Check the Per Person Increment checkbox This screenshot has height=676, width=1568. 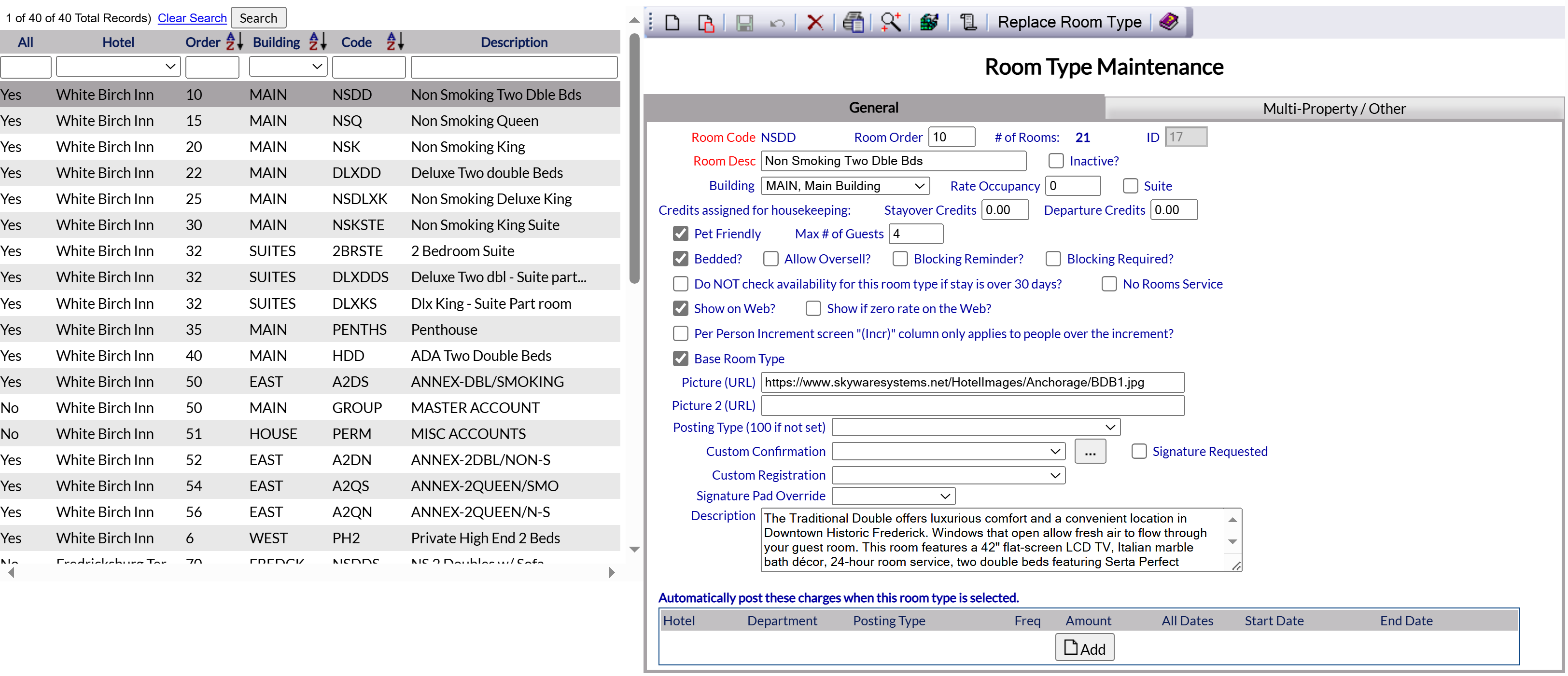click(681, 333)
